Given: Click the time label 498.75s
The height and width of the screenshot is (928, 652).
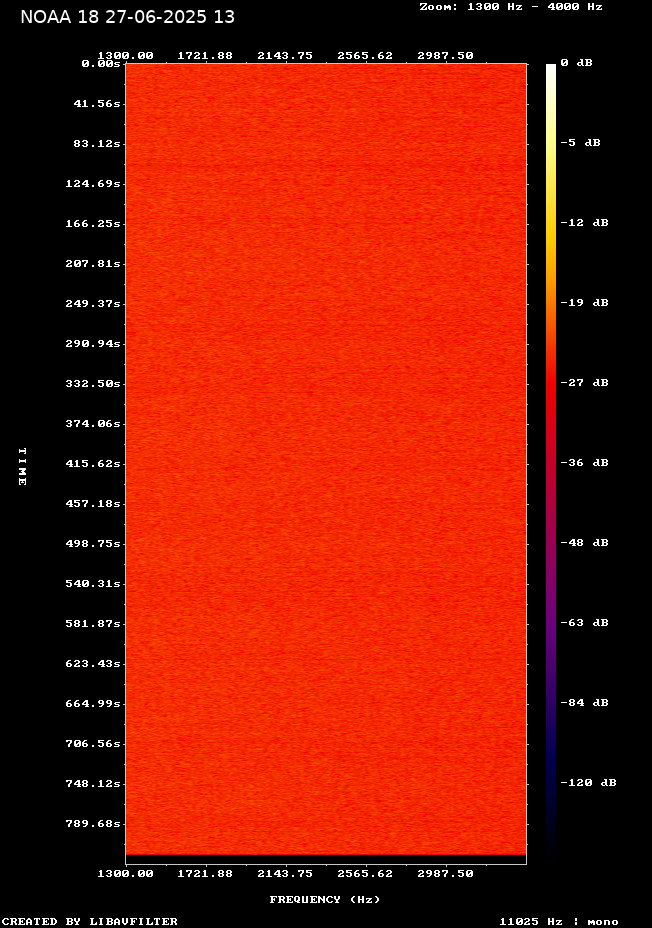Looking at the screenshot, I should coord(93,544).
